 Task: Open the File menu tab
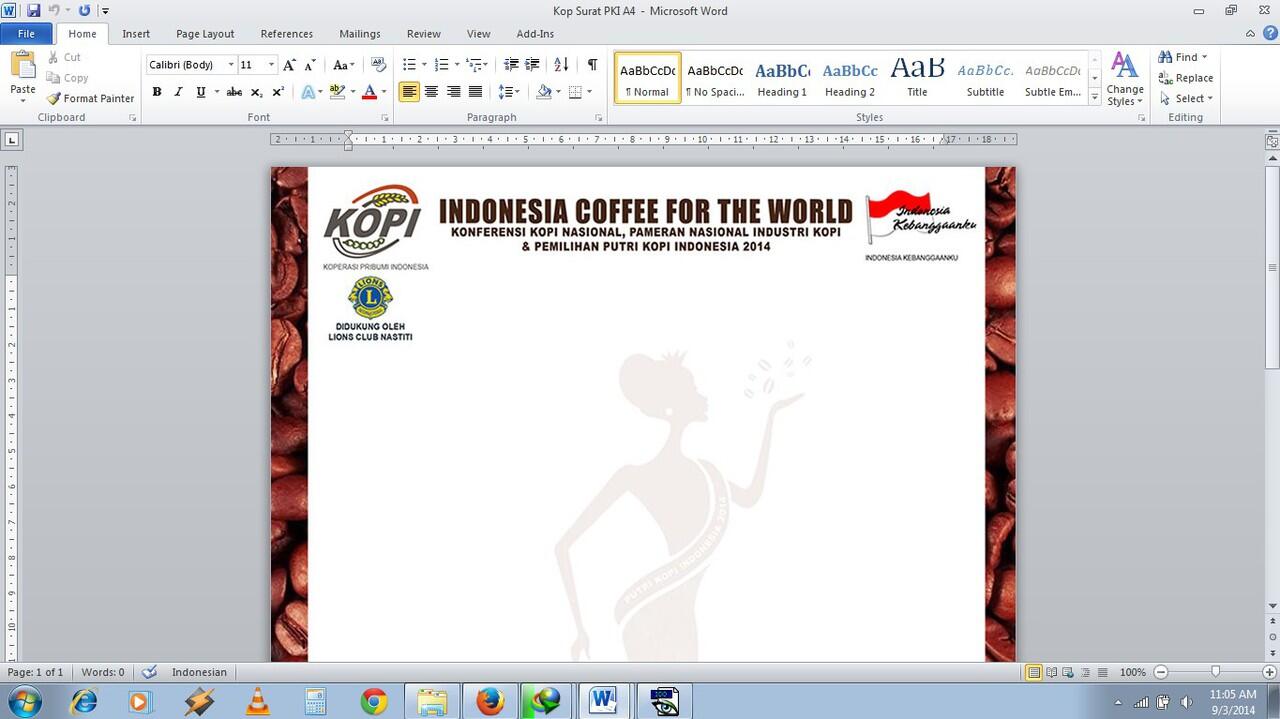pos(26,34)
